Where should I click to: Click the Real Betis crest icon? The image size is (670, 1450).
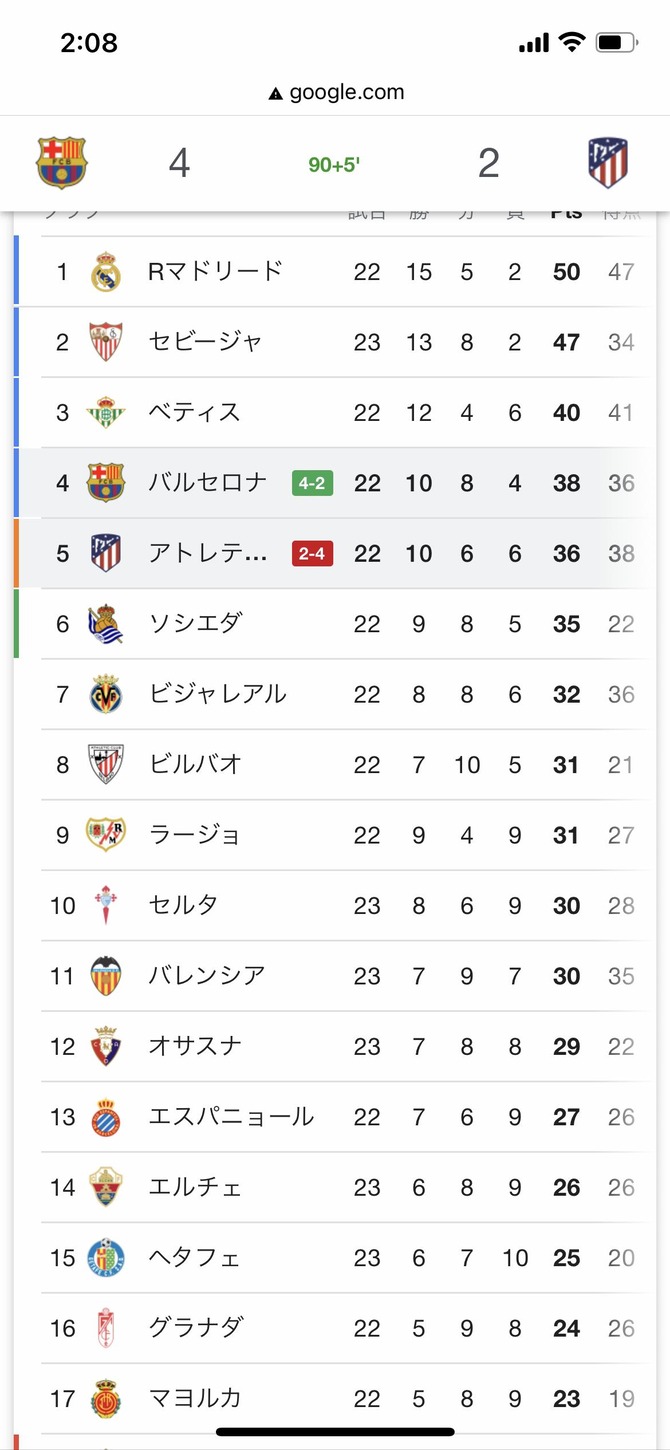[x=106, y=413]
